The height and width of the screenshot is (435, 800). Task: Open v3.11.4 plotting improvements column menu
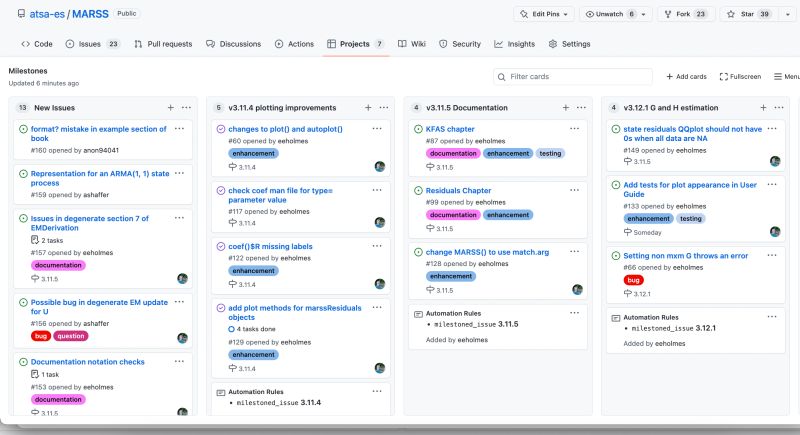pyautogui.click(x=384, y=108)
